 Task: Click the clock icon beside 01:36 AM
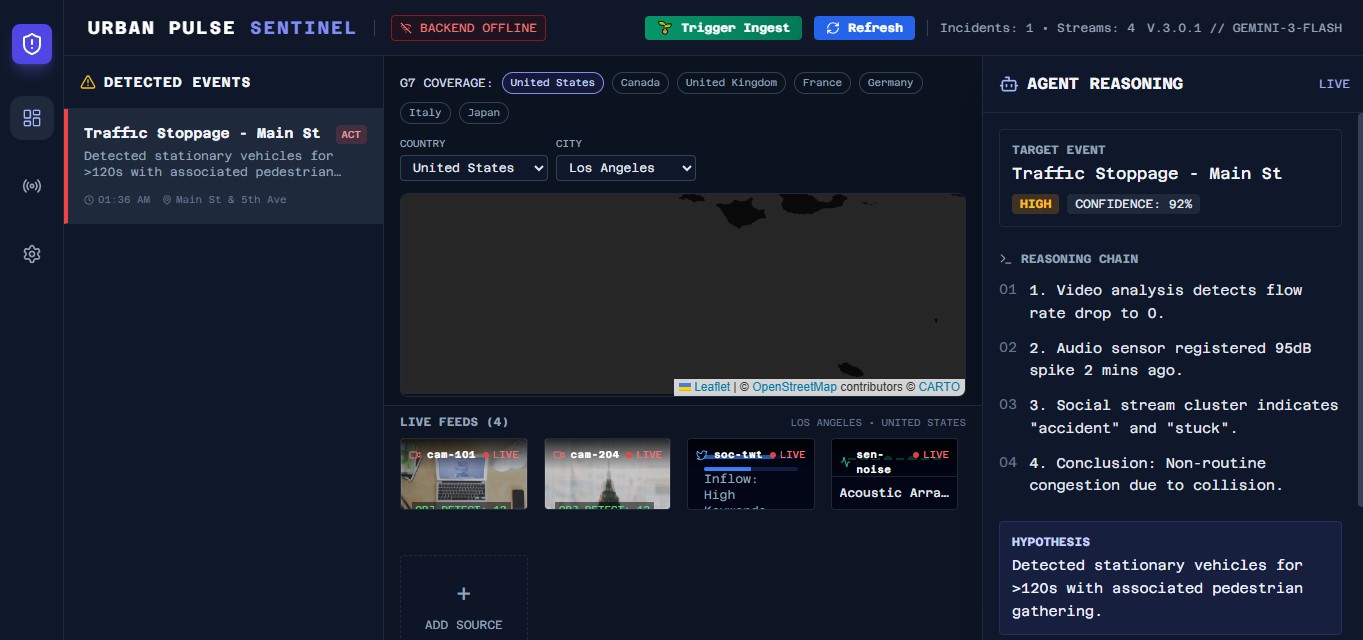[x=89, y=200]
